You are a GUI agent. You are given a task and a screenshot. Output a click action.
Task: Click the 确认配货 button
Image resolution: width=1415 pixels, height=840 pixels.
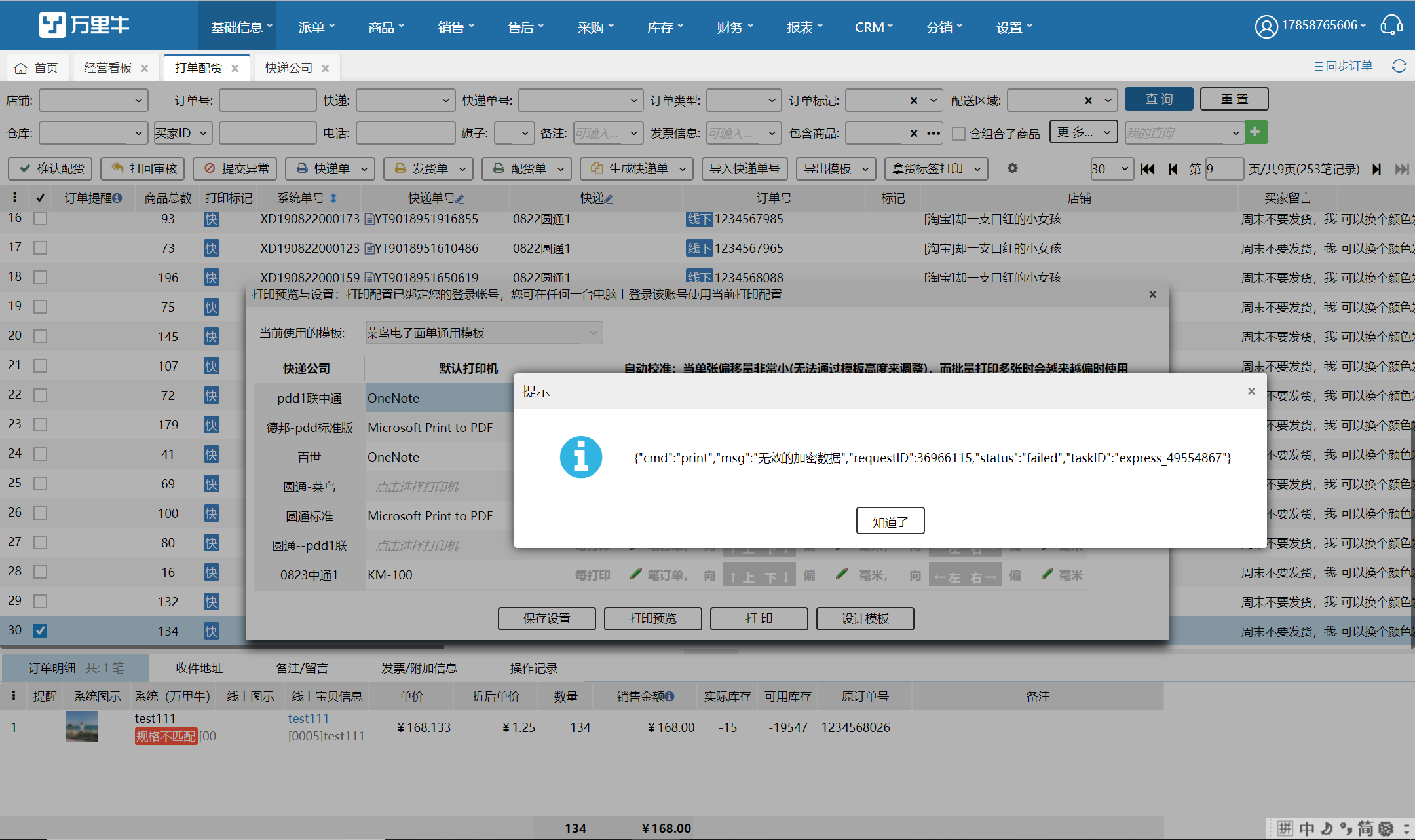tap(50, 169)
